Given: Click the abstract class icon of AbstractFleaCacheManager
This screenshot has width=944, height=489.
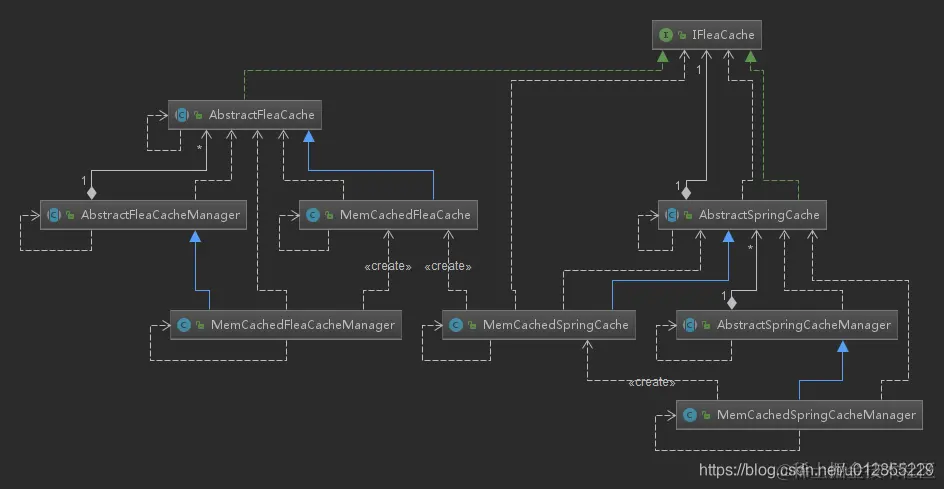Looking at the screenshot, I should (x=54, y=215).
